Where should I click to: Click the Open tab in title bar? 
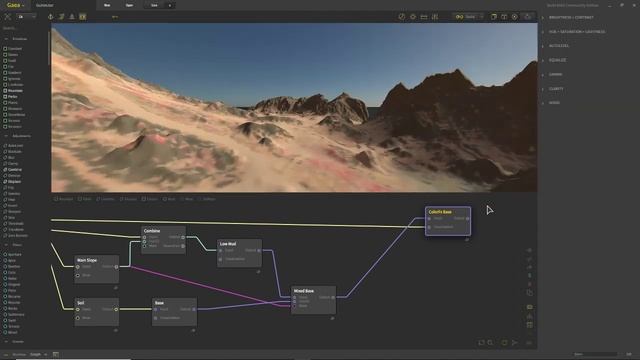click(129, 5)
